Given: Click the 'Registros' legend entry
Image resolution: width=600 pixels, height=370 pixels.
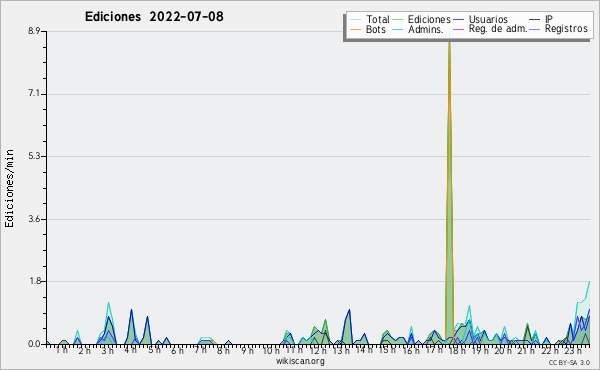Looking at the screenshot, I should 566,29.
